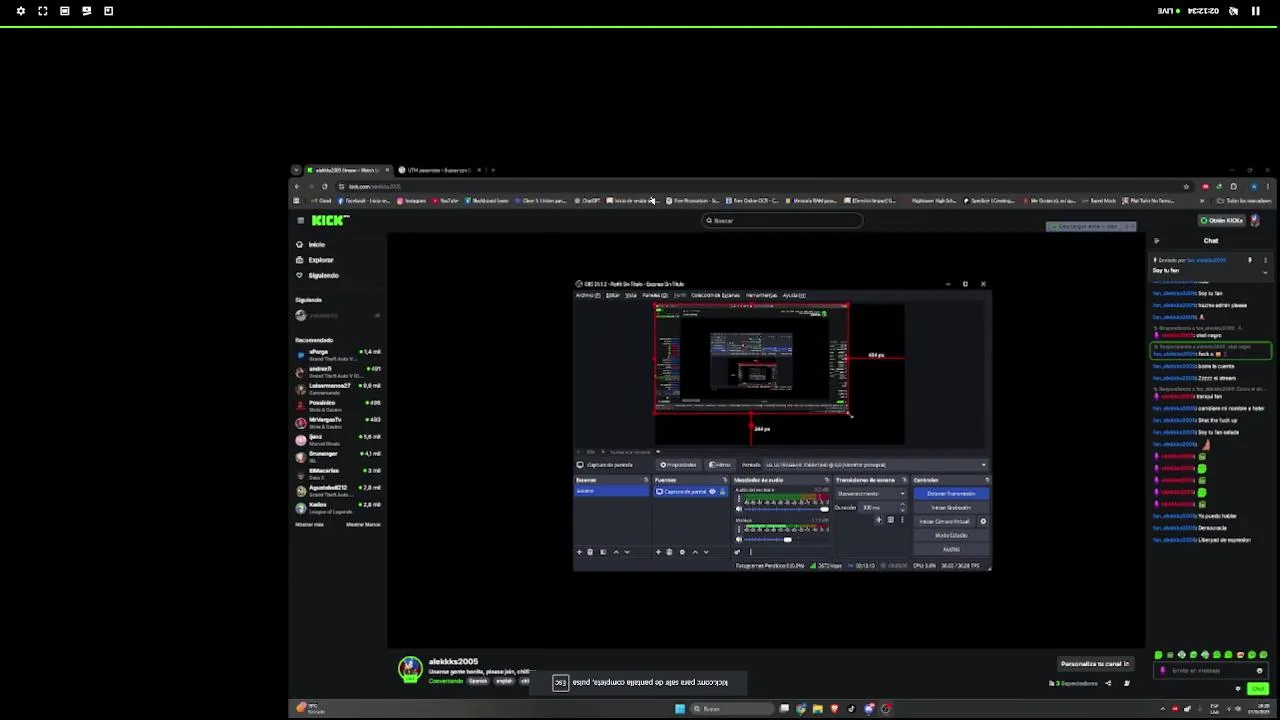Image resolution: width=1280 pixels, height=720 pixels.
Task: Click the Obtén KICKs button
Action: (x=1222, y=220)
